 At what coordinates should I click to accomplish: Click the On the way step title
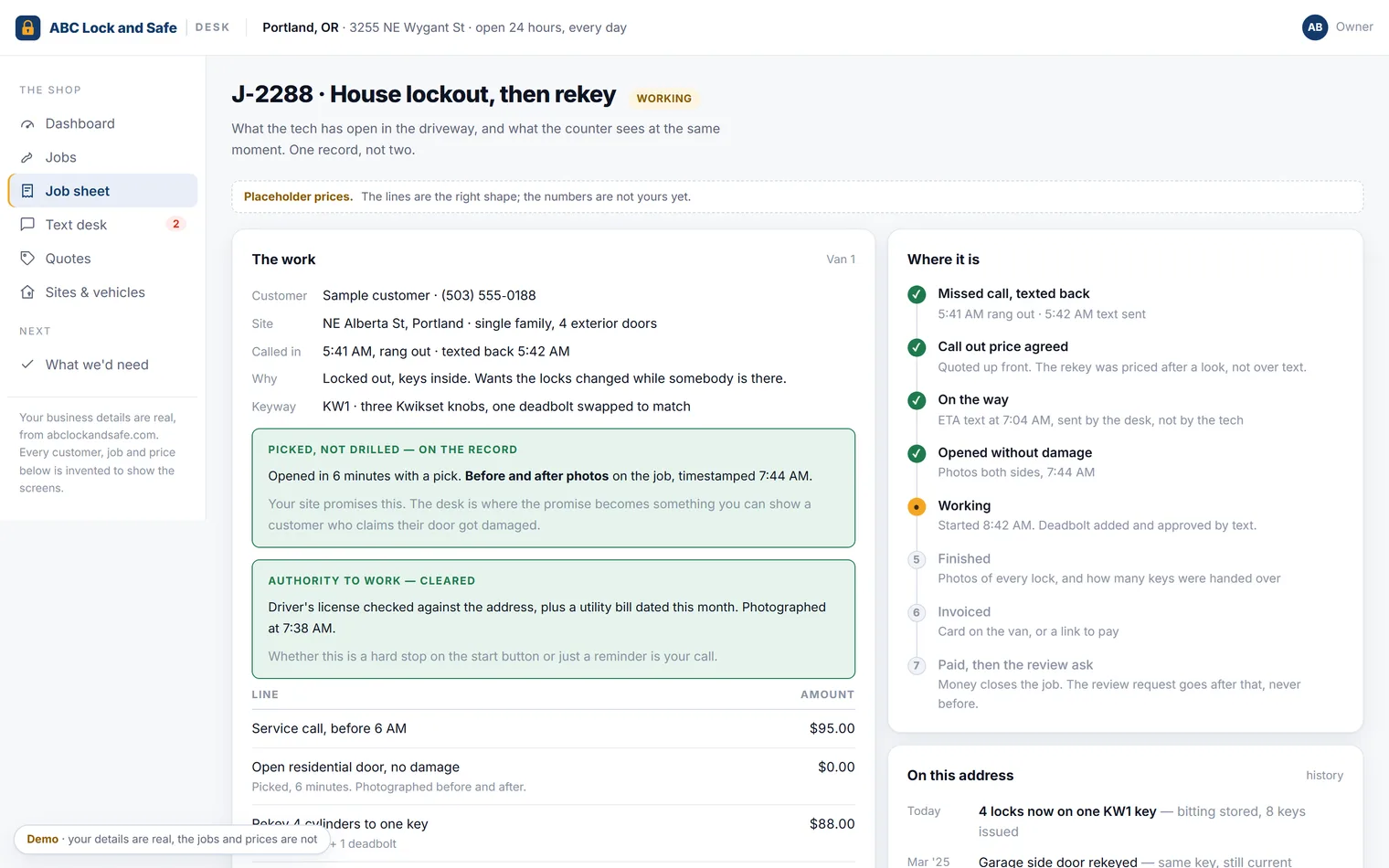tap(973, 399)
